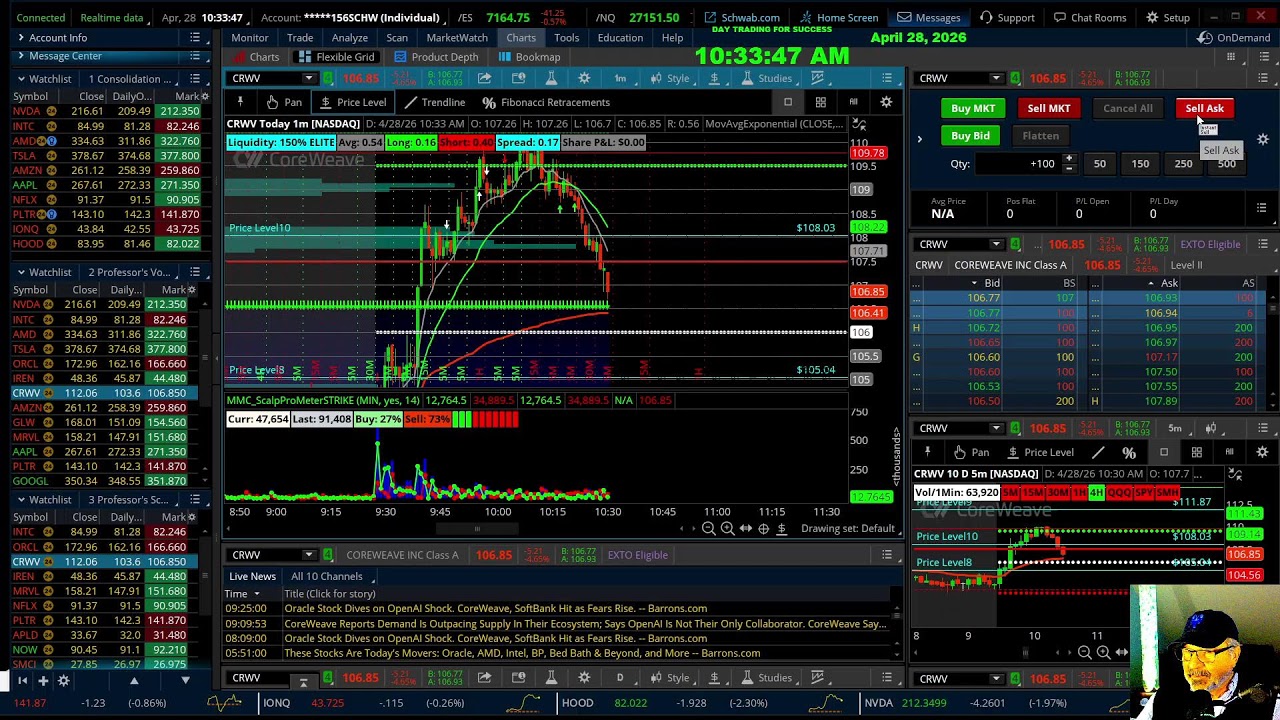
Task: Switch main chart to grid layout icon
Action: [820, 102]
